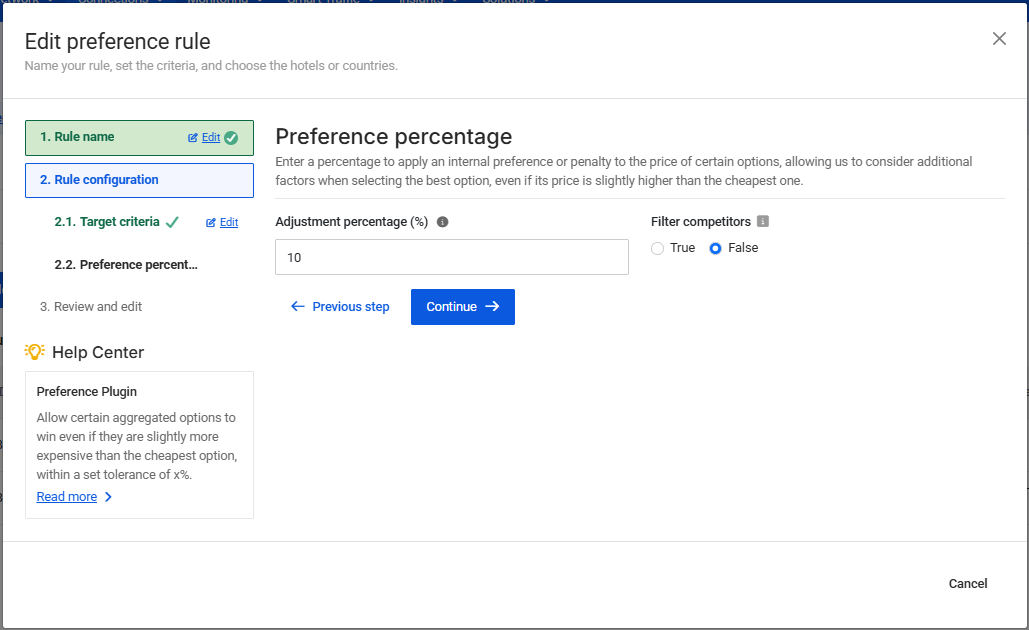Click inside the Adjustment percentage input field
Image resolution: width=1029 pixels, height=630 pixels.
(451, 257)
